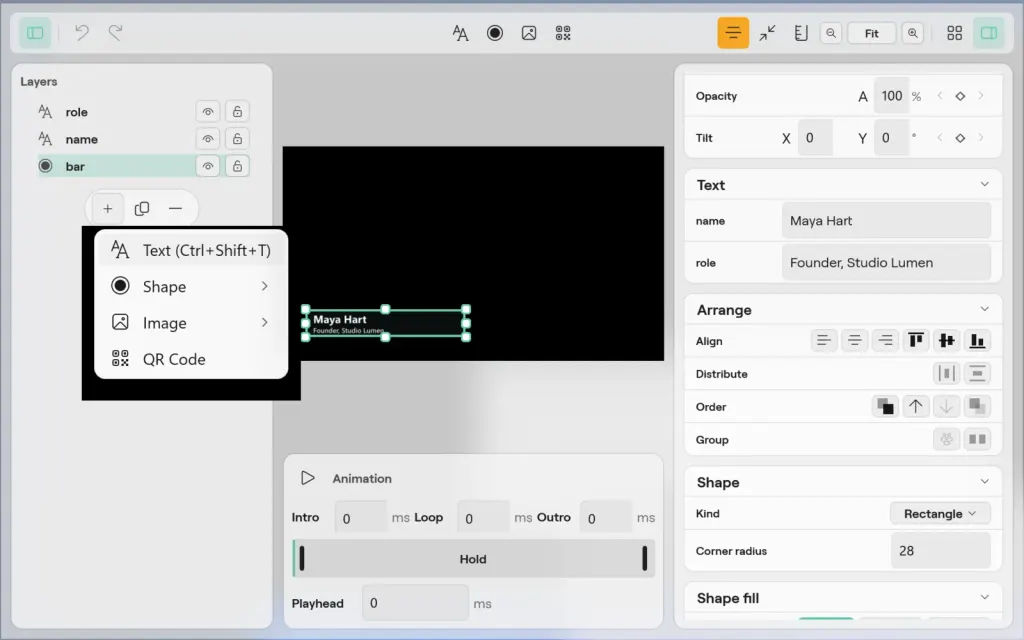Toggle the ruler toolbar icon

click(x=801, y=33)
